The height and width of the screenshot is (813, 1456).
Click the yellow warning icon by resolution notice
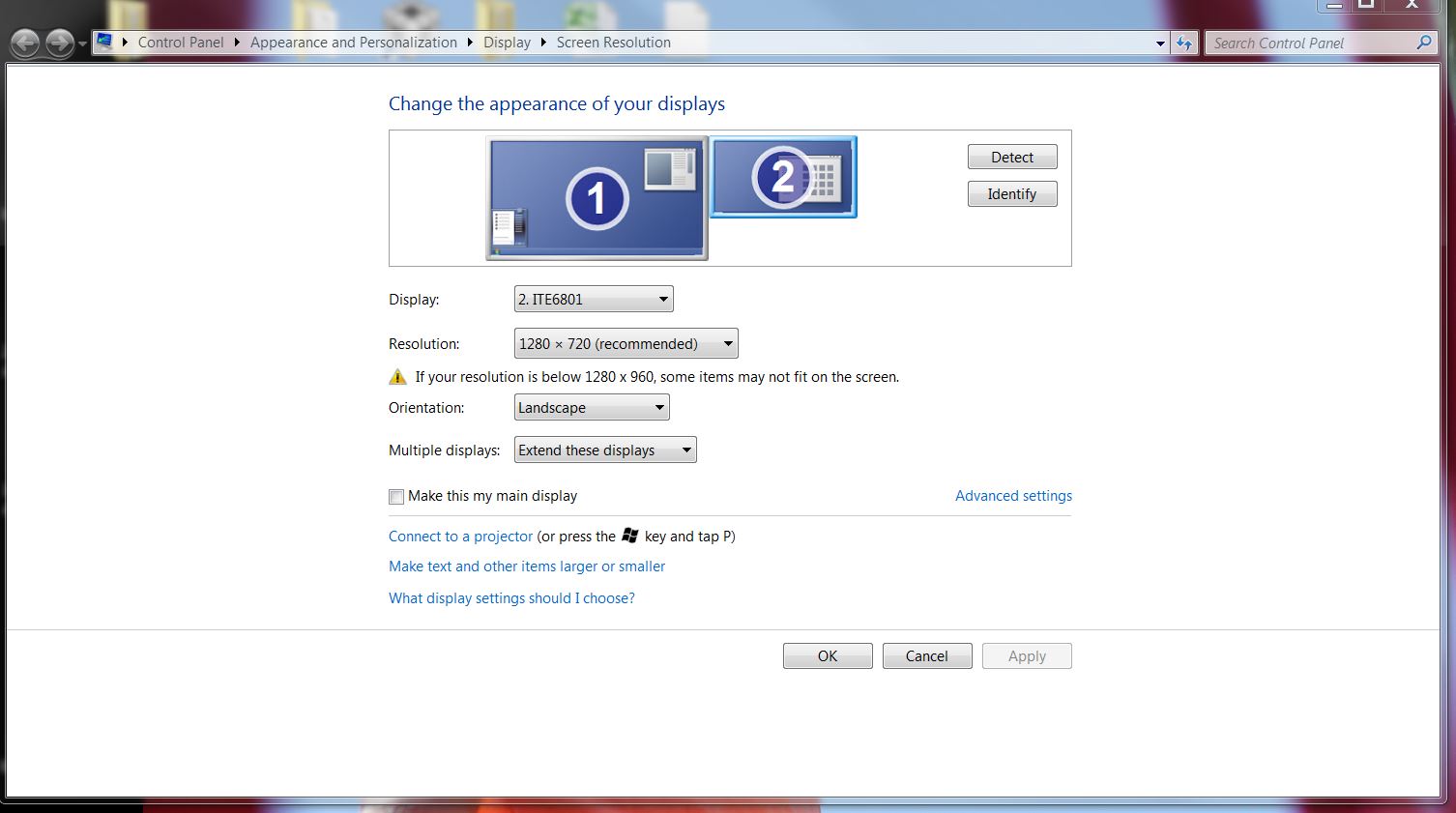pyautogui.click(x=397, y=377)
